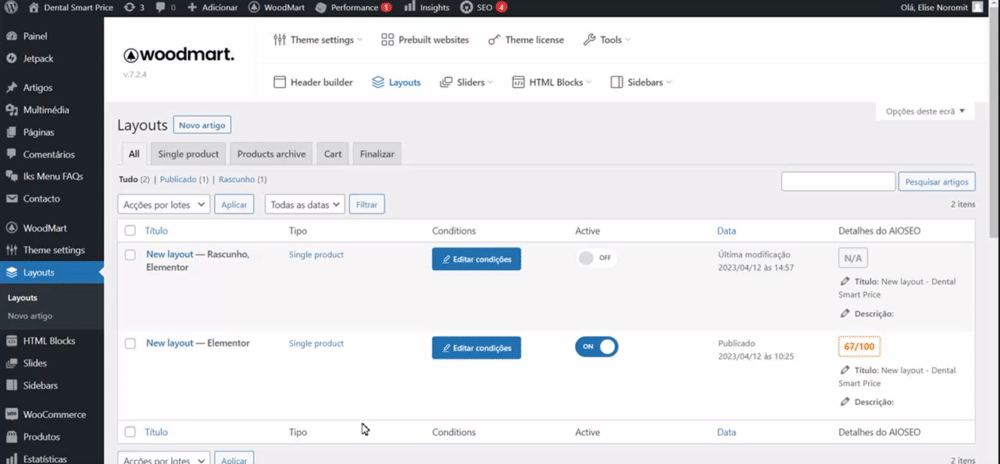The width and height of the screenshot is (1000, 464).
Task: Open Theme license in the top menu
Action: pos(526,40)
